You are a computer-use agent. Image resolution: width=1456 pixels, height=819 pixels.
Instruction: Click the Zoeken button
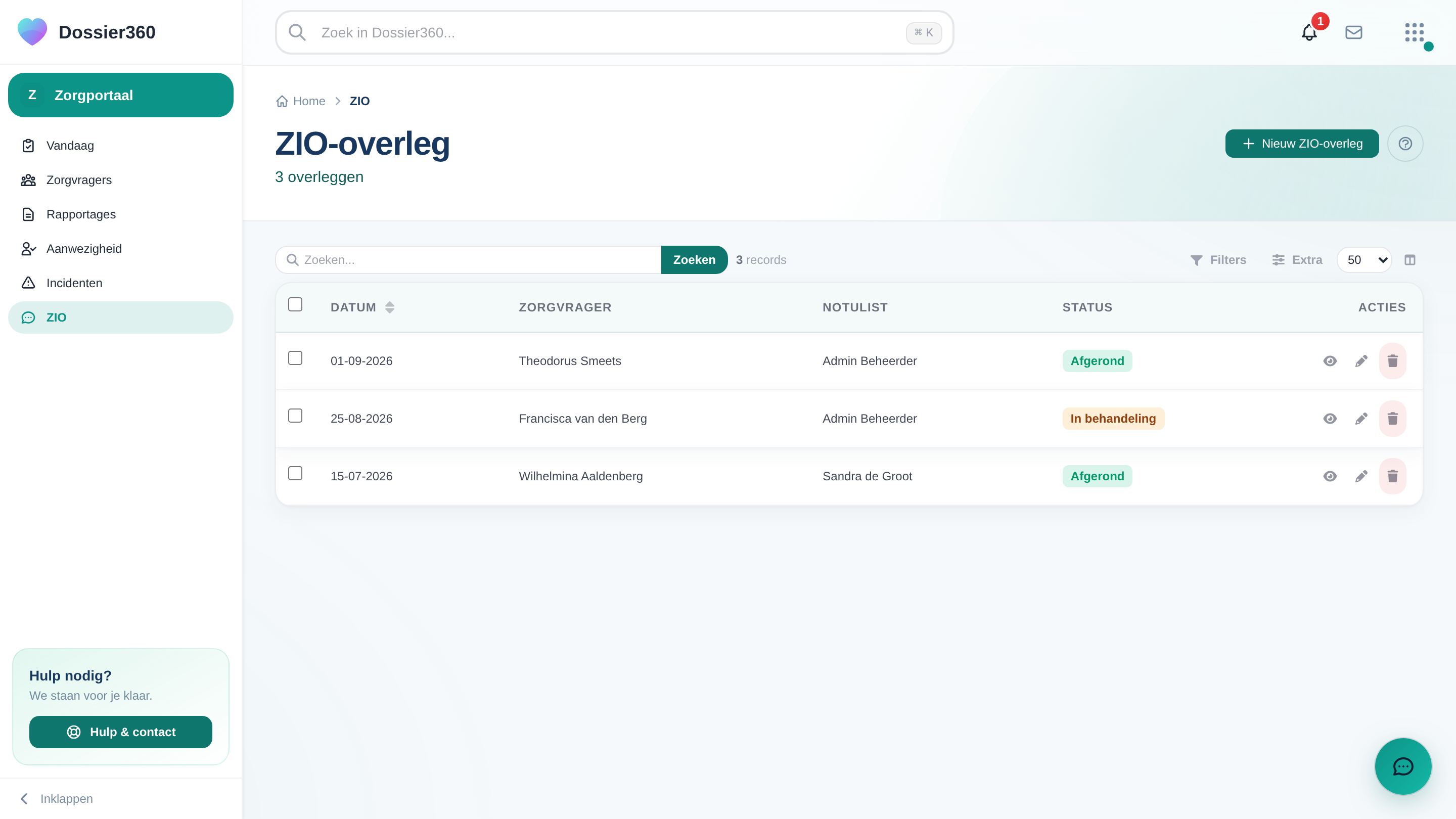(x=694, y=260)
